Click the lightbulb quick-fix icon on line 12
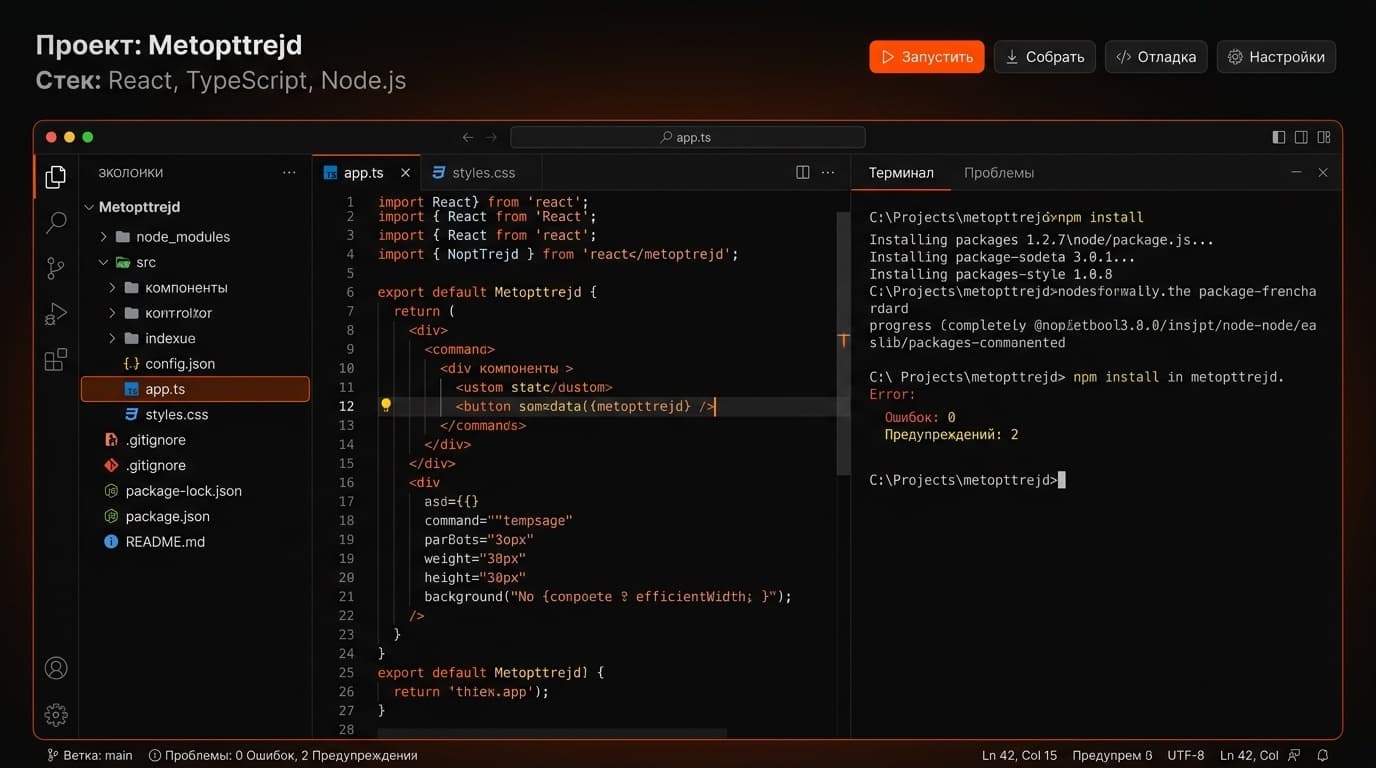The width and height of the screenshot is (1376, 768). (x=385, y=406)
